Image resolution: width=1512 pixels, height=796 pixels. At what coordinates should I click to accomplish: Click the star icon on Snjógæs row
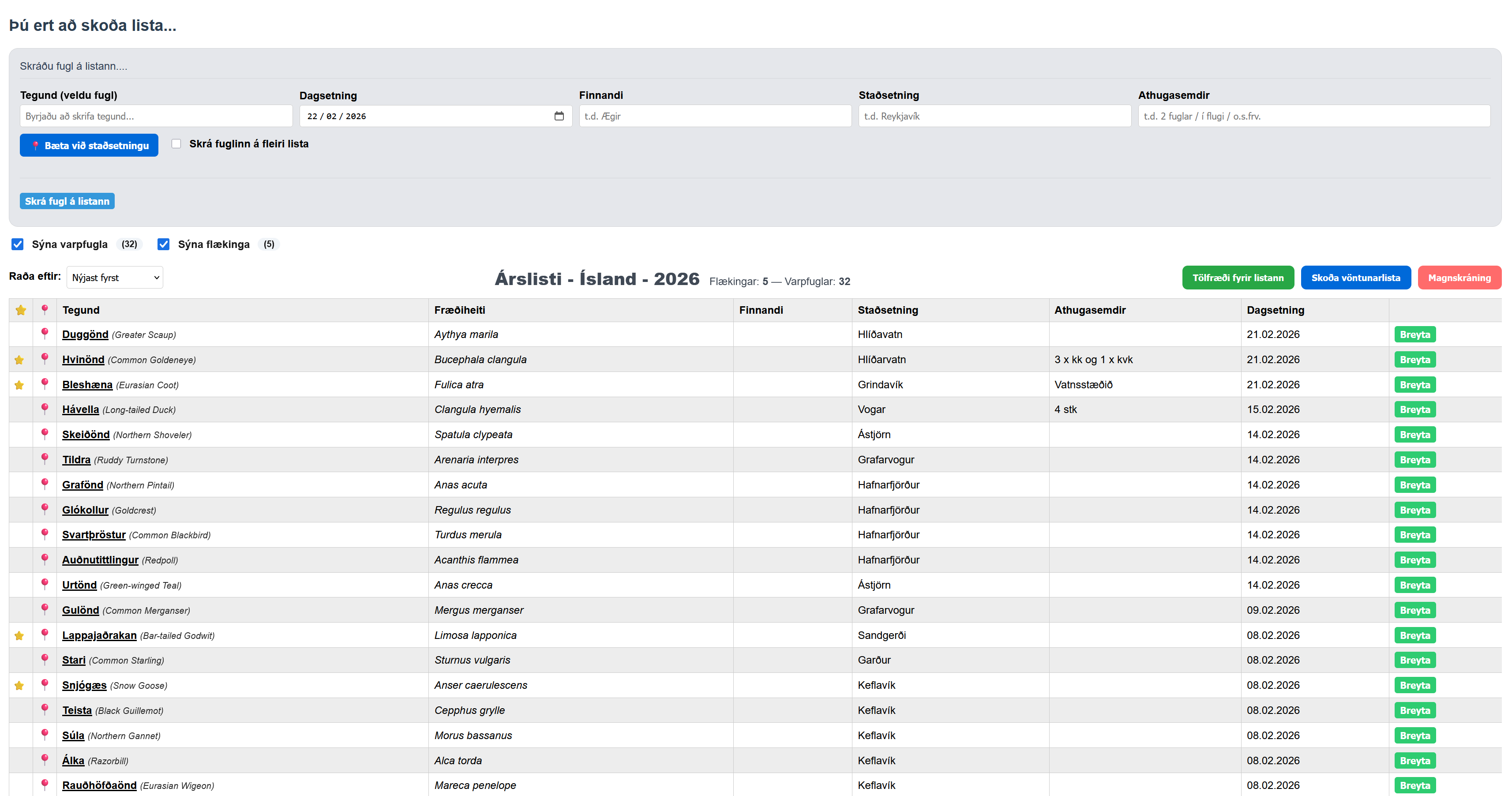coord(19,686)
